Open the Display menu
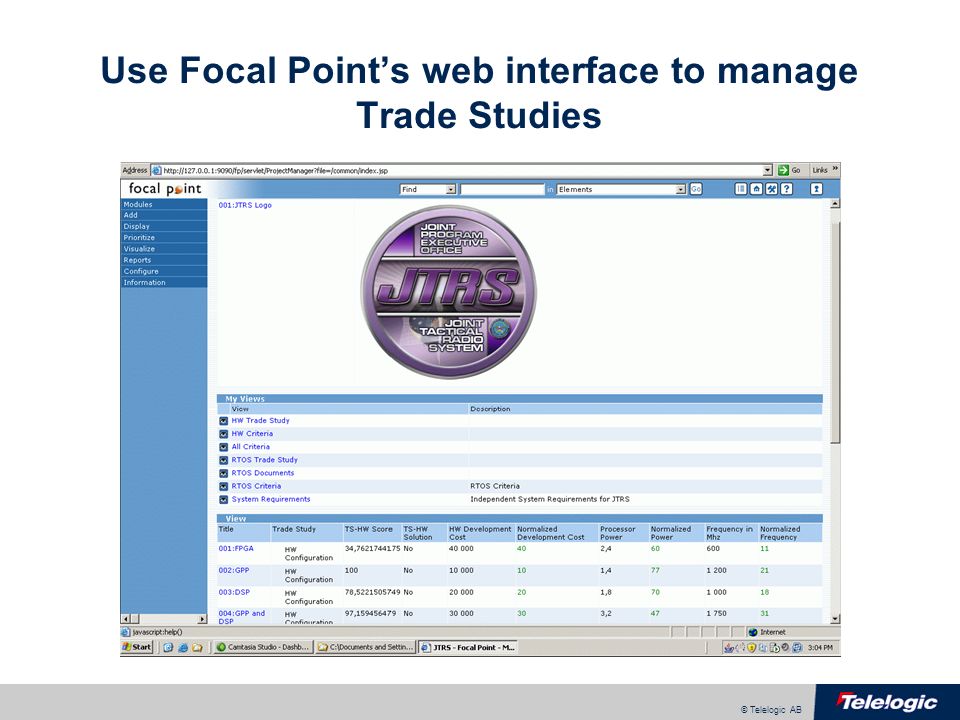960x720 pixels. pos(164,227)
